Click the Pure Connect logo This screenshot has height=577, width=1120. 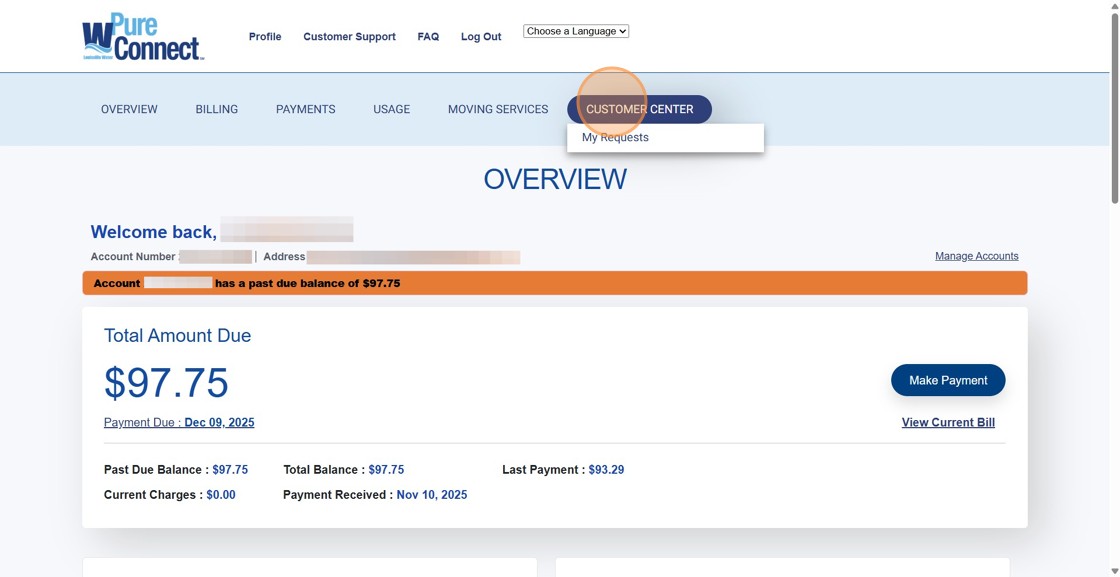pos(143,37)
